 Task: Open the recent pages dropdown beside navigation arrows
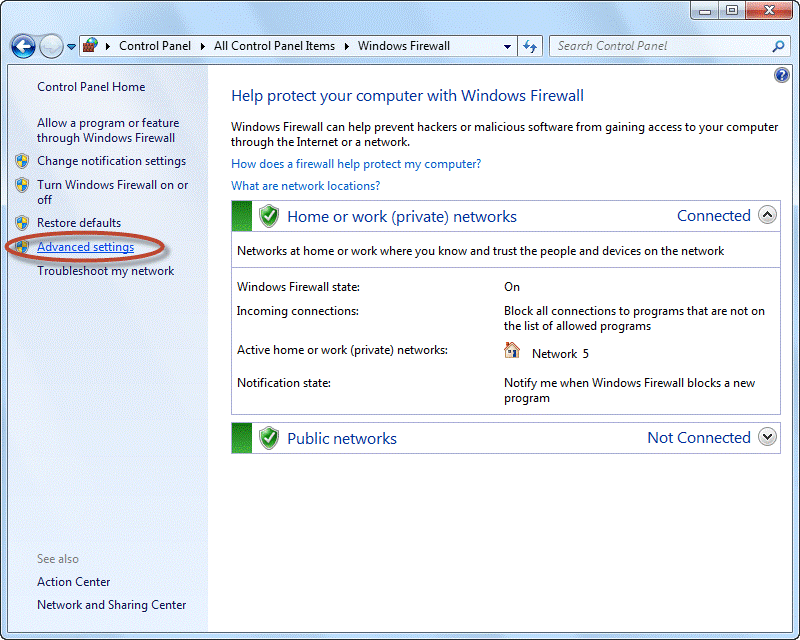(x=70, y=46)
